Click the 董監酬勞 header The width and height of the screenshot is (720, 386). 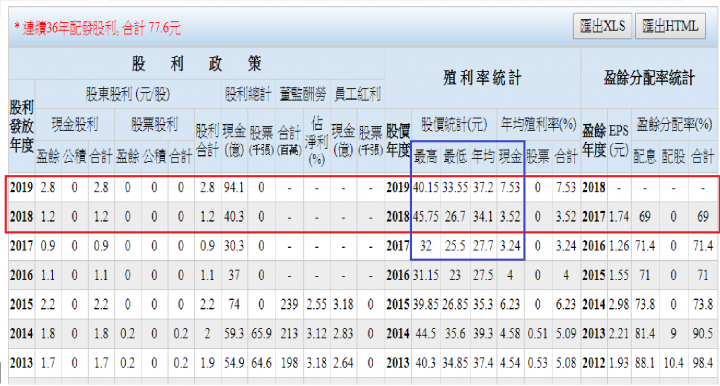click(x=303, y=95)
